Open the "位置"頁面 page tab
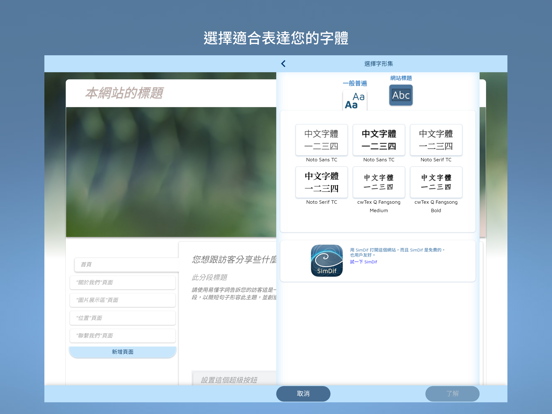The image size is (552, 414). click(x=123, y=318)
